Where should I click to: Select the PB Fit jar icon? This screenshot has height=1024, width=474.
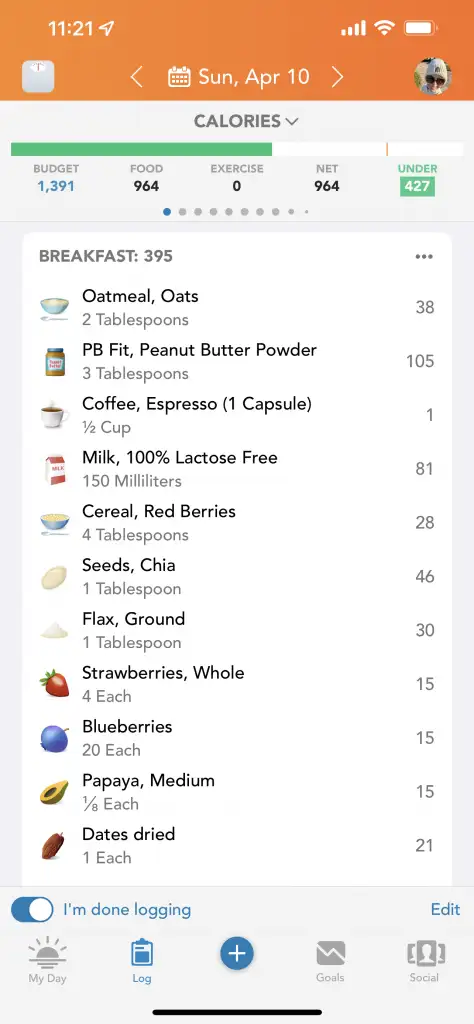55,361
